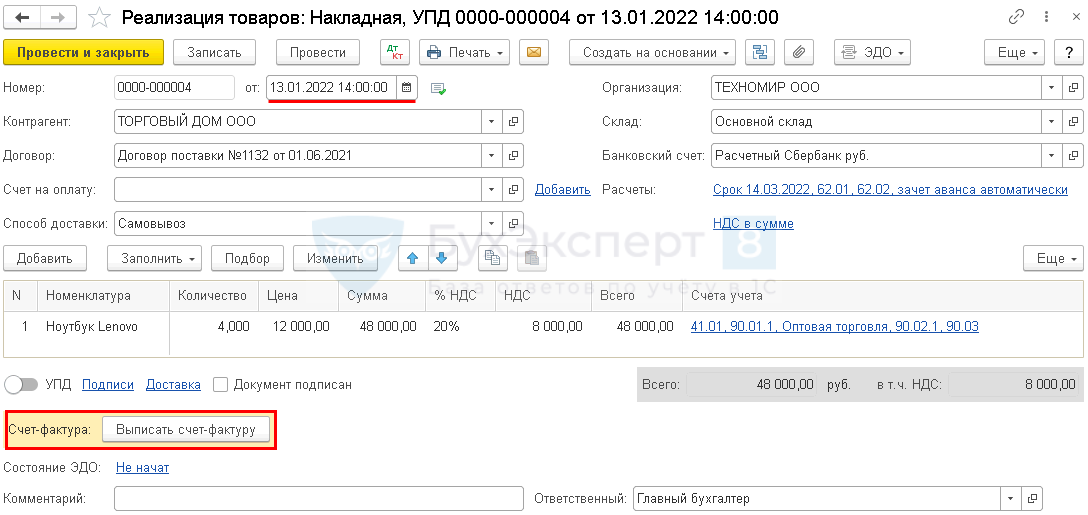Image resolution: width=1088 pixels, height=515 pixels.
Task: Open calendar picker for document date
Action: 406,88
